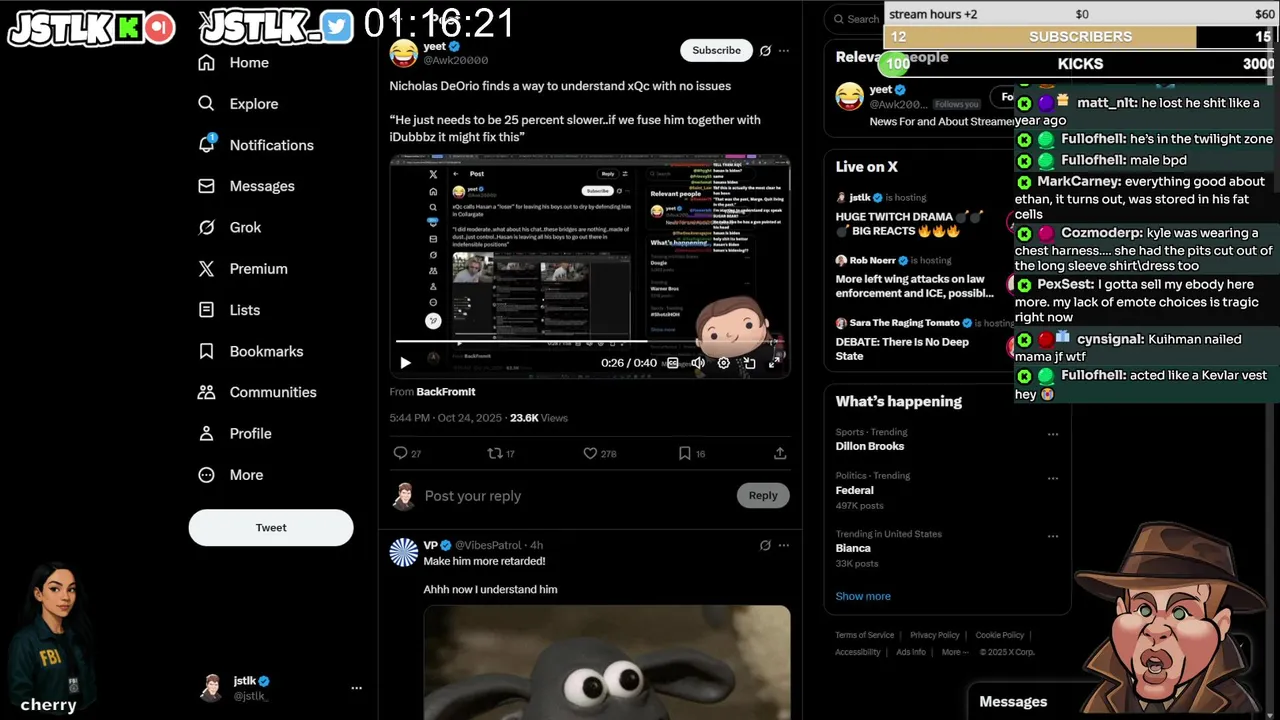Open yeet's profile in Relevant people

(x=881, y=89)
